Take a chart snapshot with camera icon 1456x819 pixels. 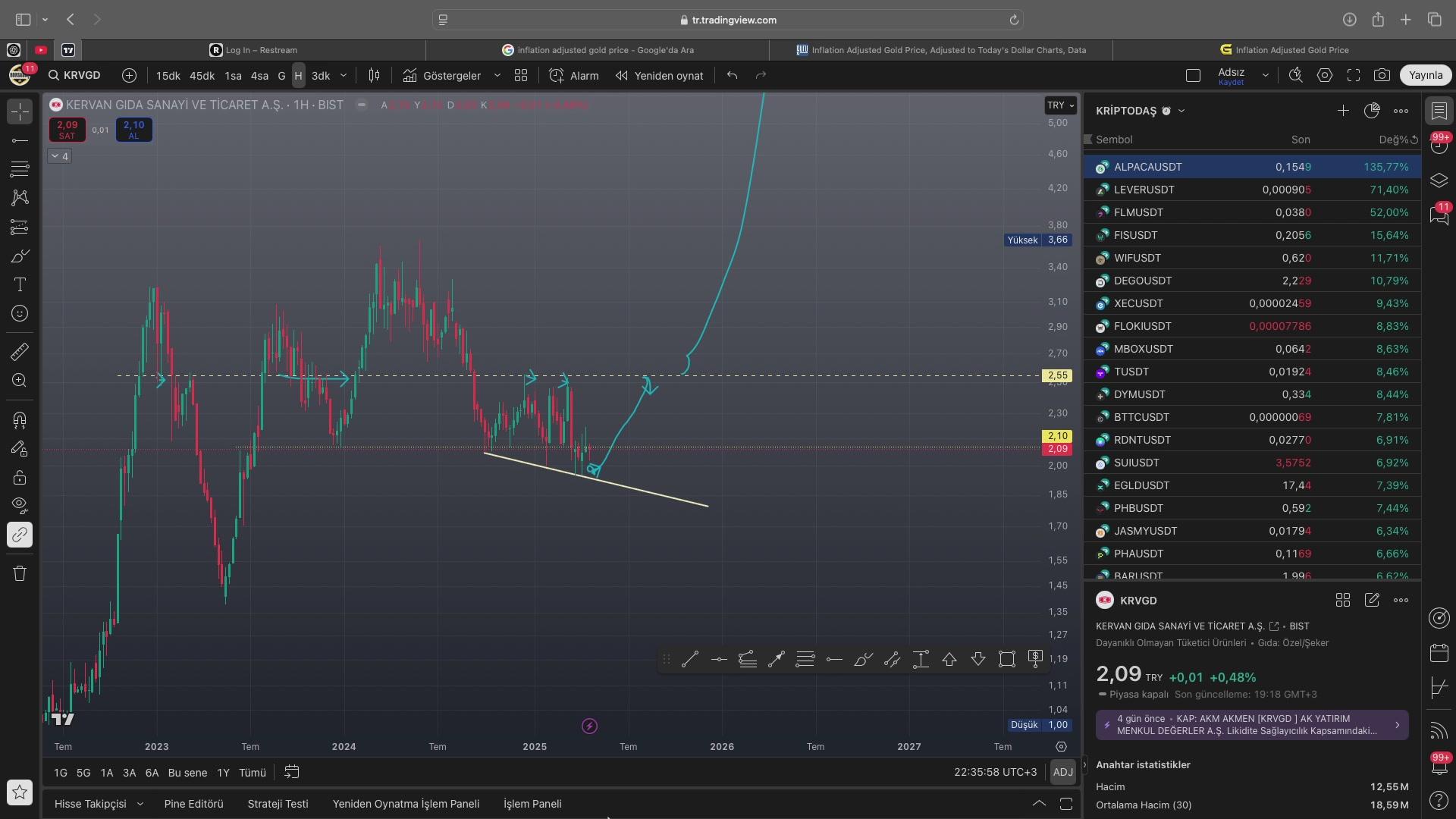click(1382, 75)
